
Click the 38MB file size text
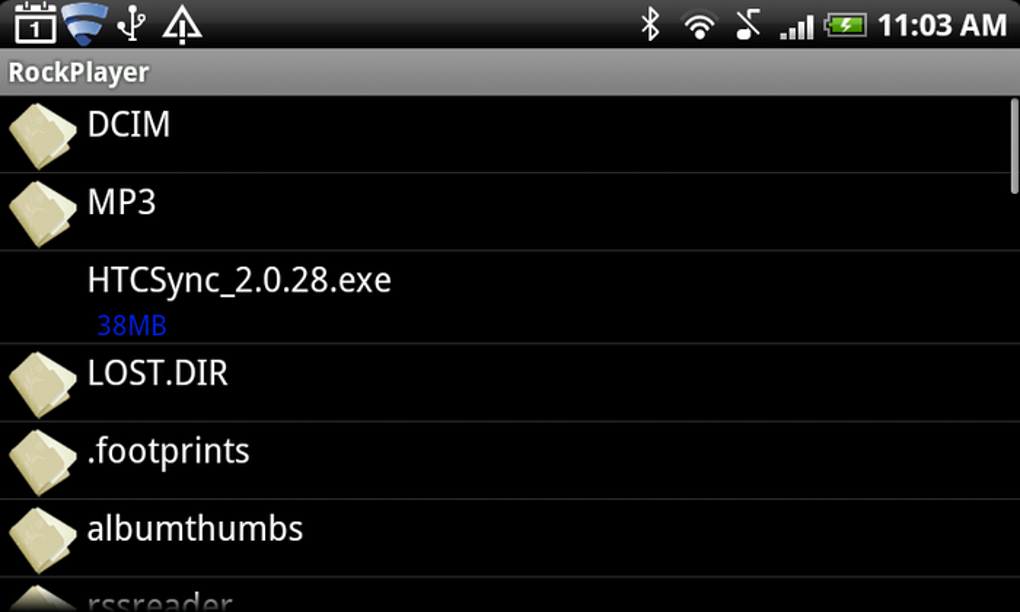[x=132, y=325]
